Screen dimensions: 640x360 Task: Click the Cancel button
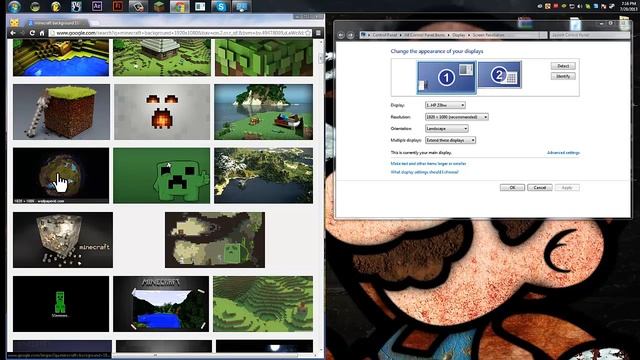click(x=540, y=187)
